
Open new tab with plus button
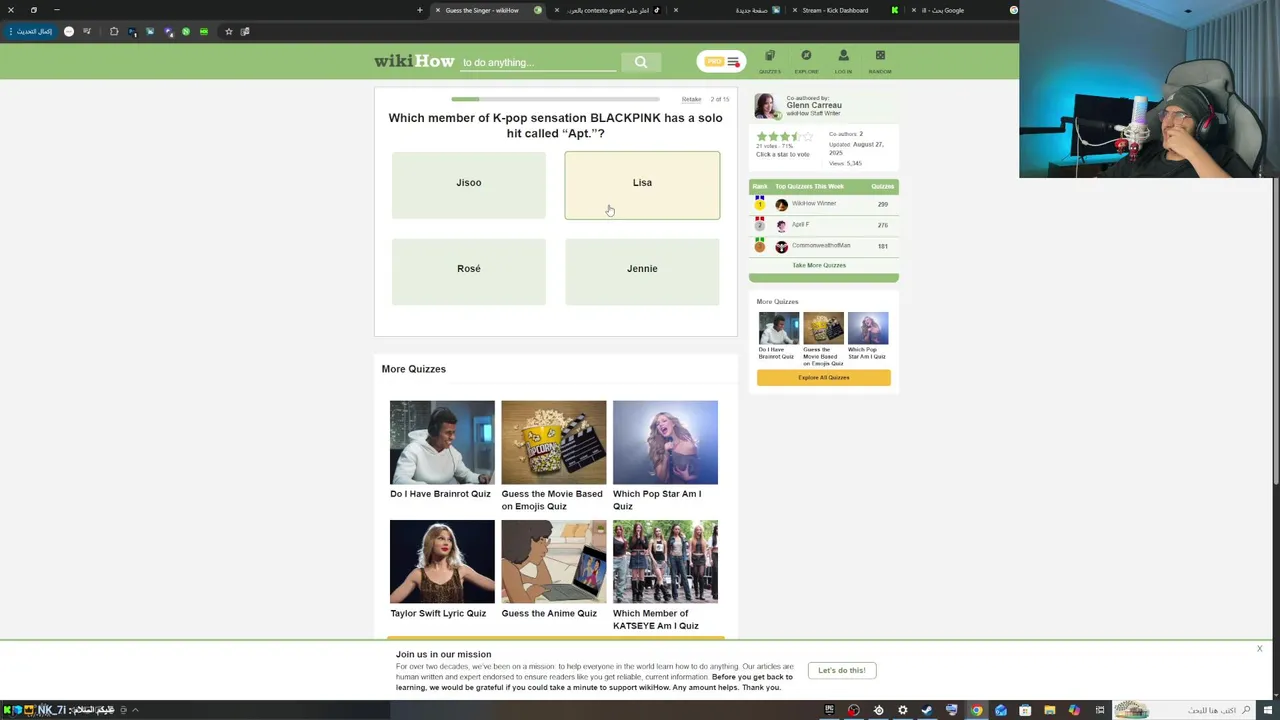tap(420, 10)
